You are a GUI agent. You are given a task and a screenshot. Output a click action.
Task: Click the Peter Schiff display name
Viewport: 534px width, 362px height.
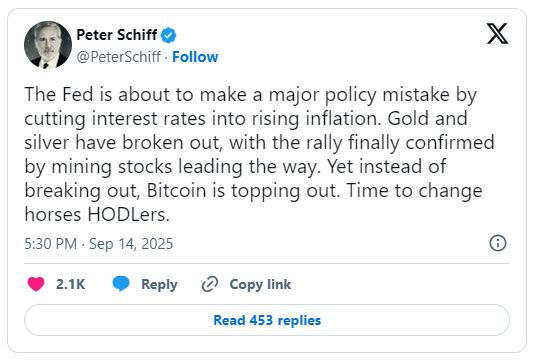pyautogui.click(x=117, y=35)
